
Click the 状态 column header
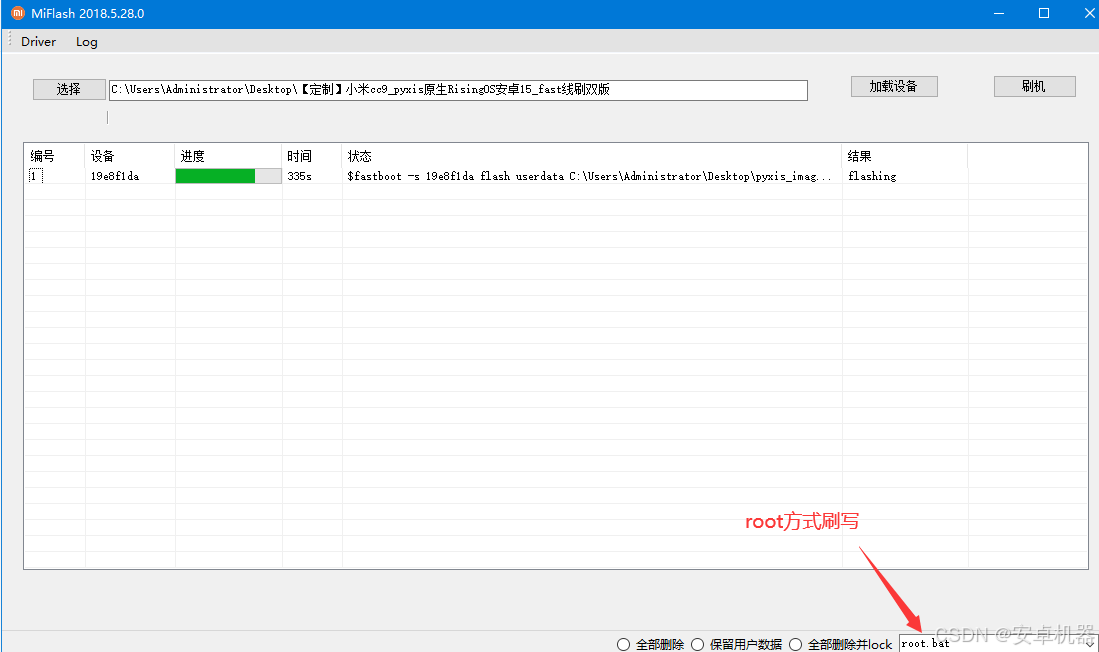click(x=592, y=156)
